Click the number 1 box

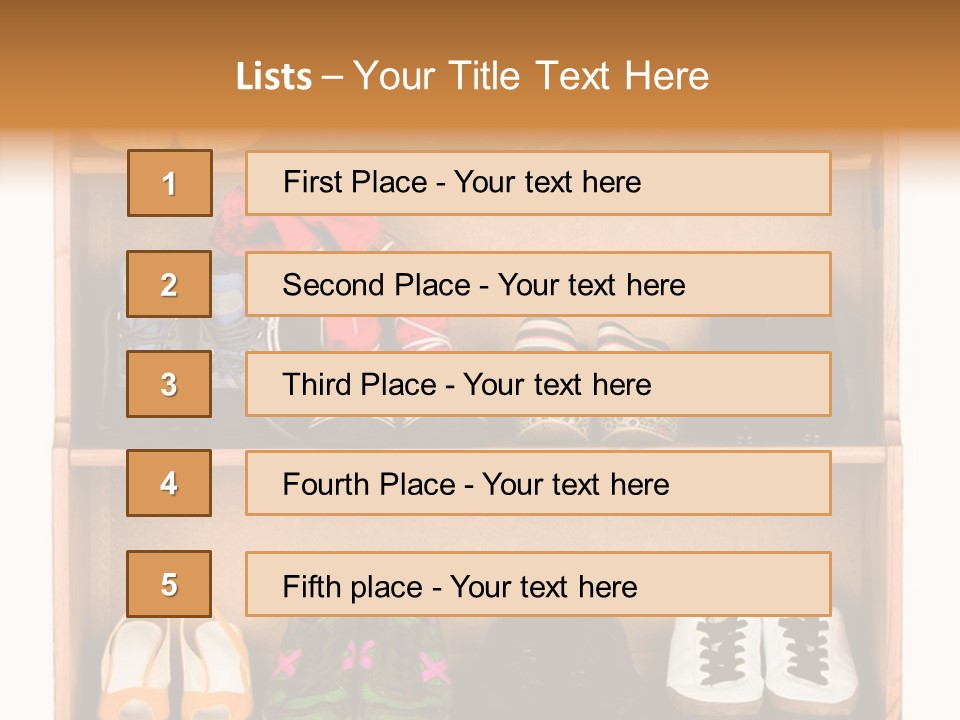click(x=170, y=183)
